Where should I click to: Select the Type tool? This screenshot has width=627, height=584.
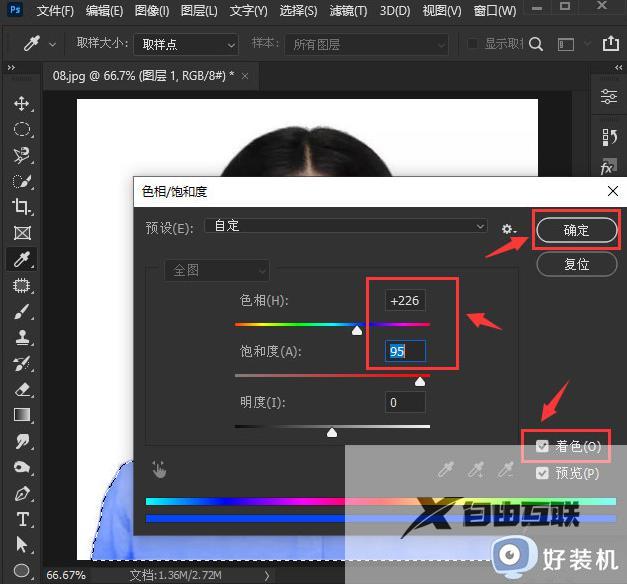coord(22,519)
